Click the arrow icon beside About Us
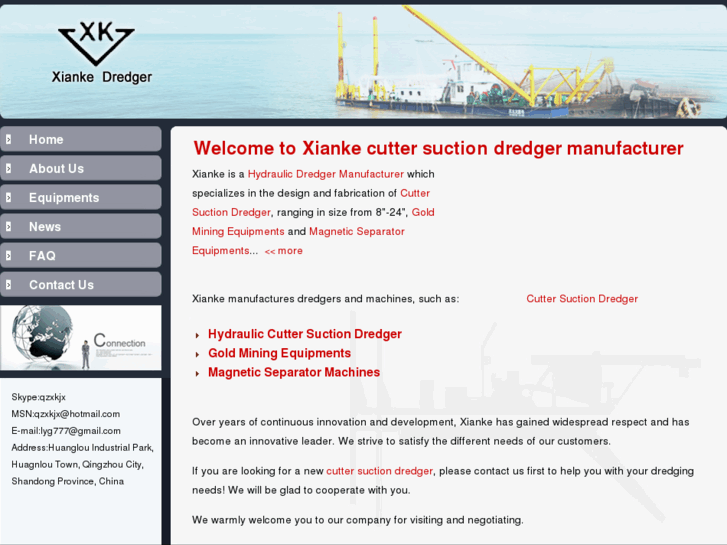Image resolution: width=727 pixels, height=545 pixels. 8,168
